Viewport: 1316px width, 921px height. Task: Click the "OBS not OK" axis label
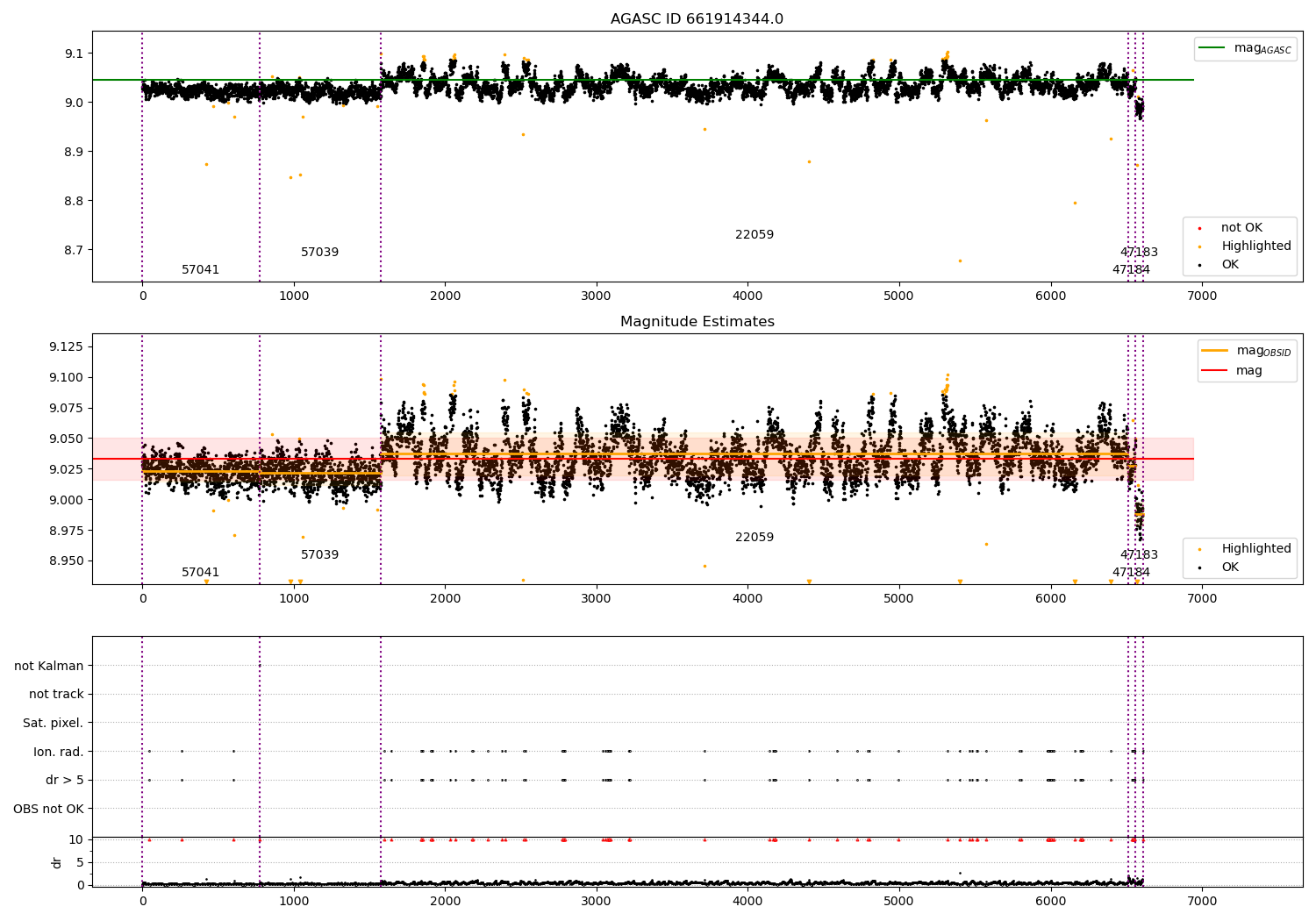49,809
